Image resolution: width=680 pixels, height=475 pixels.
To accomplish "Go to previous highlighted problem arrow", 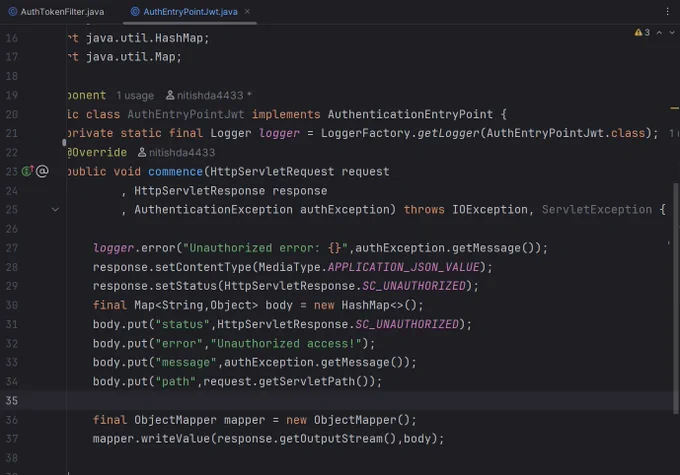I will (x=659, y=33).
